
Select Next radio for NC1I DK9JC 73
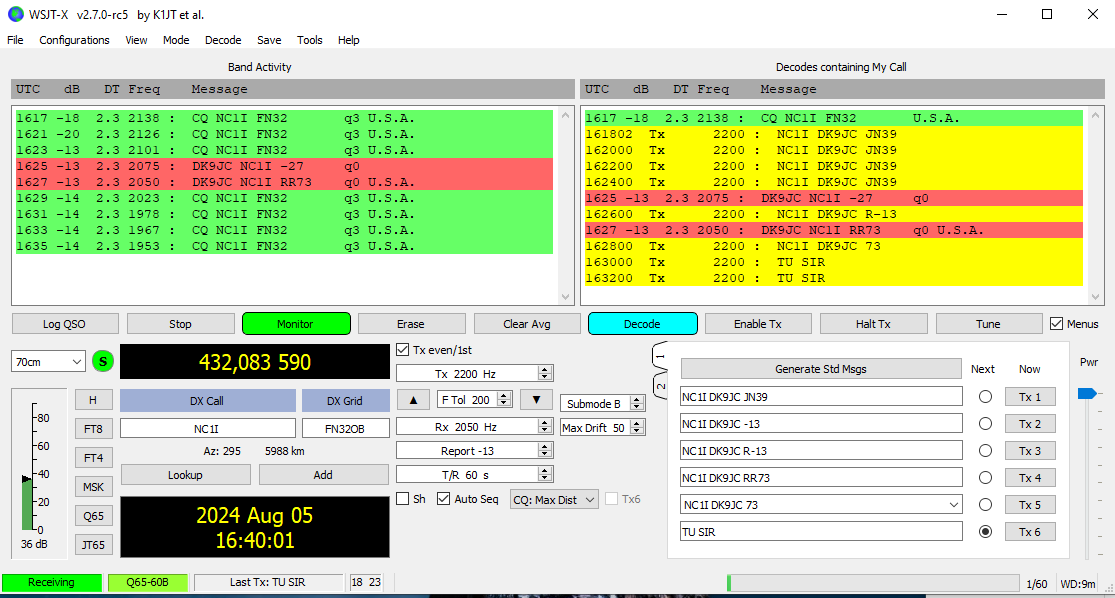[x=985, y=505]
